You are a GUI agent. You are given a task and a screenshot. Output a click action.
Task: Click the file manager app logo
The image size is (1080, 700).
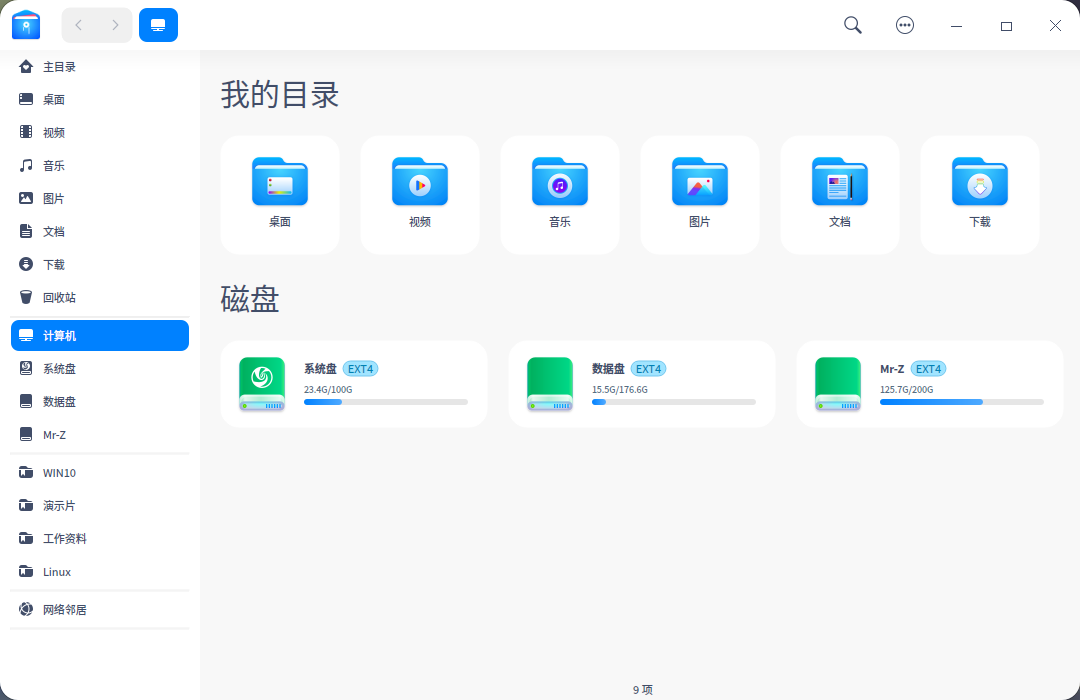[26, 25]
